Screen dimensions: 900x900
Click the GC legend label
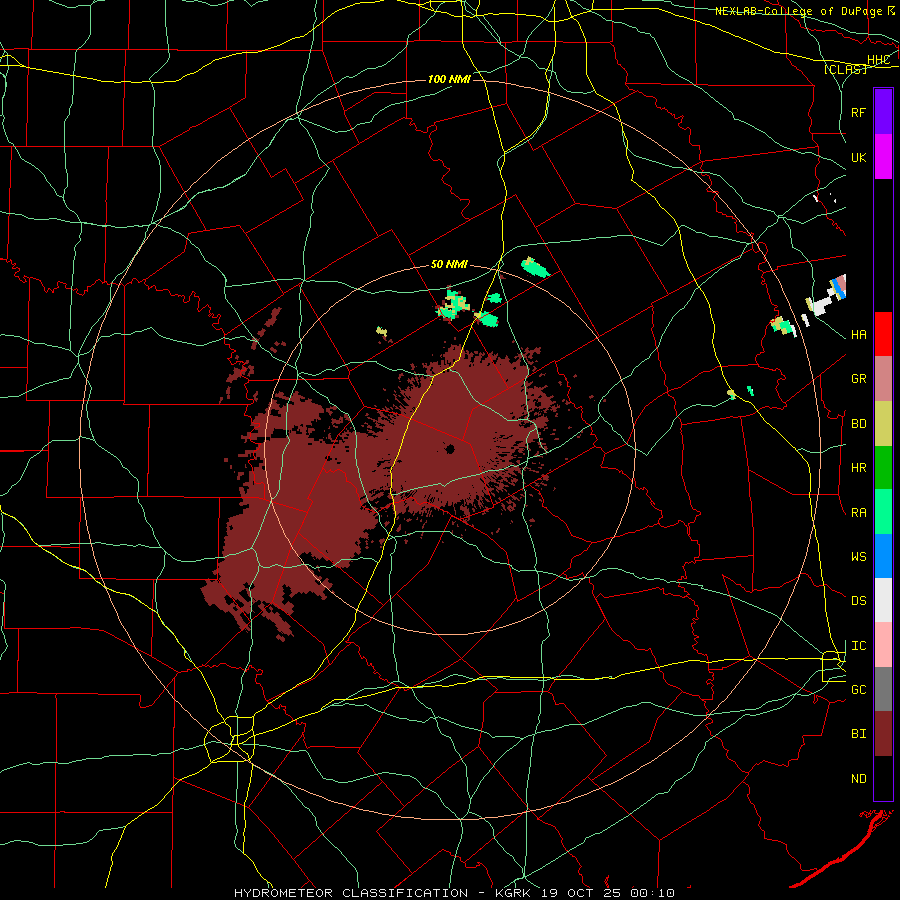(858, 689)
